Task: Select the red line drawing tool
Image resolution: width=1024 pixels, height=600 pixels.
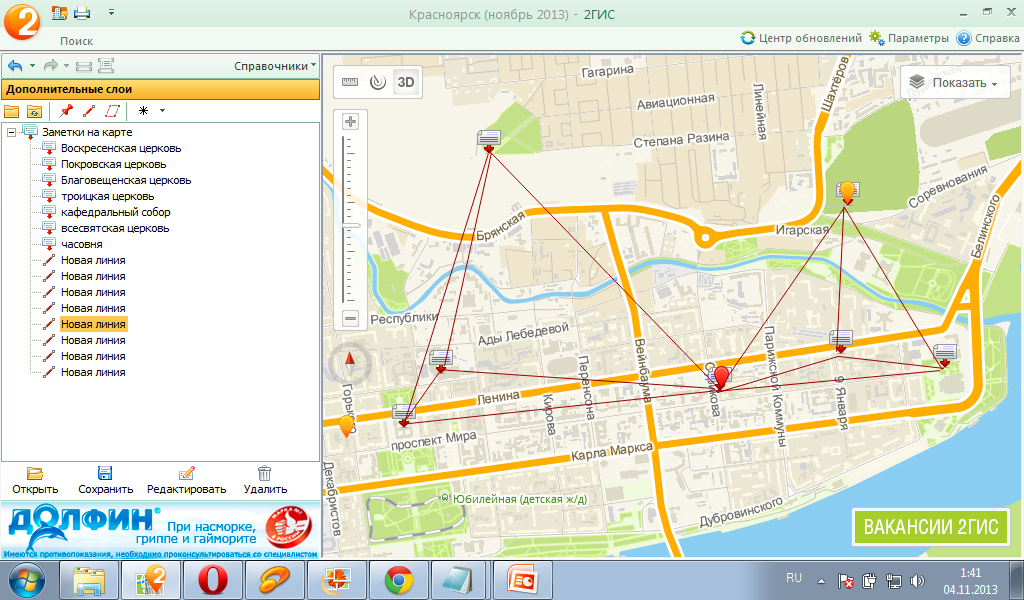Action: click(x=89, y=111)
